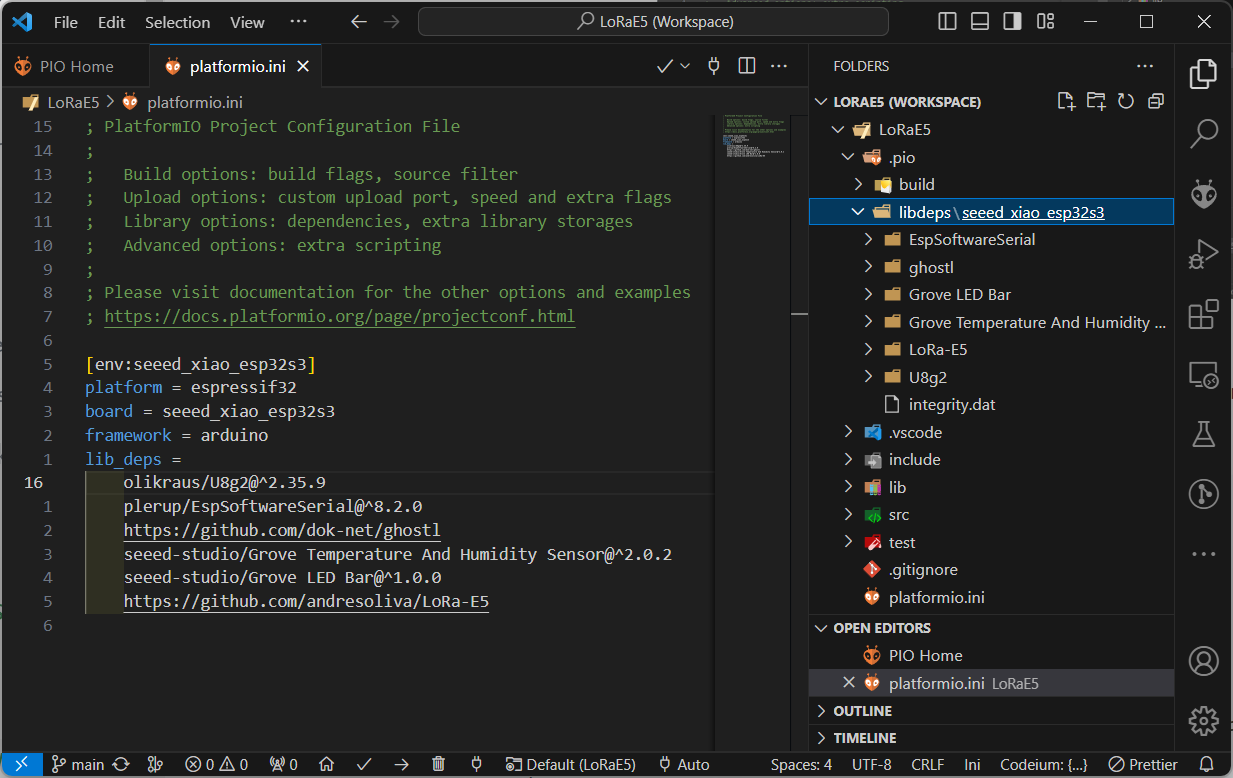
Task: Open Run and Debug view
Action: tap(1203, 254)
